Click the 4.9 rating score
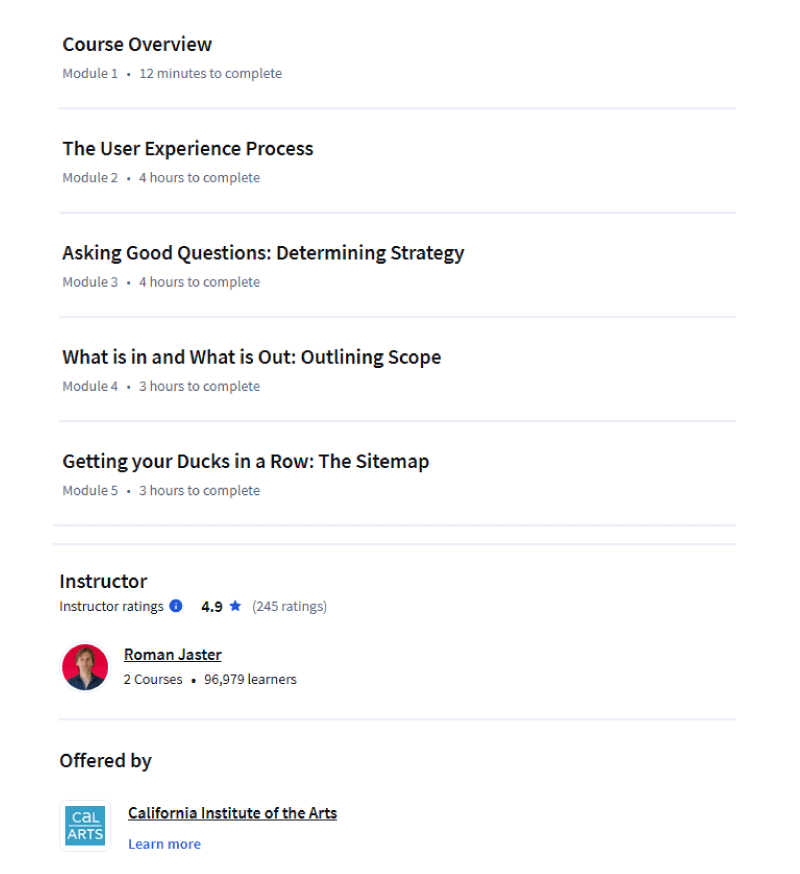Screen dimensions: 800x874 [x=212, y=606]
